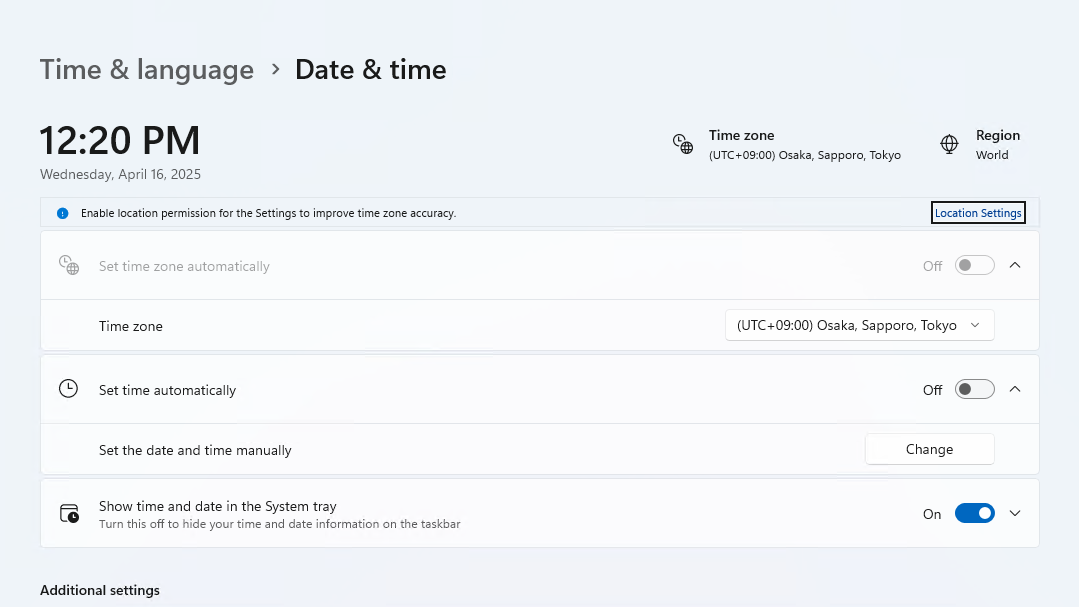Click the Time zone clock-globe icon in header
The width and height of the screenshot is (1079, 607).
pos(683,144)
